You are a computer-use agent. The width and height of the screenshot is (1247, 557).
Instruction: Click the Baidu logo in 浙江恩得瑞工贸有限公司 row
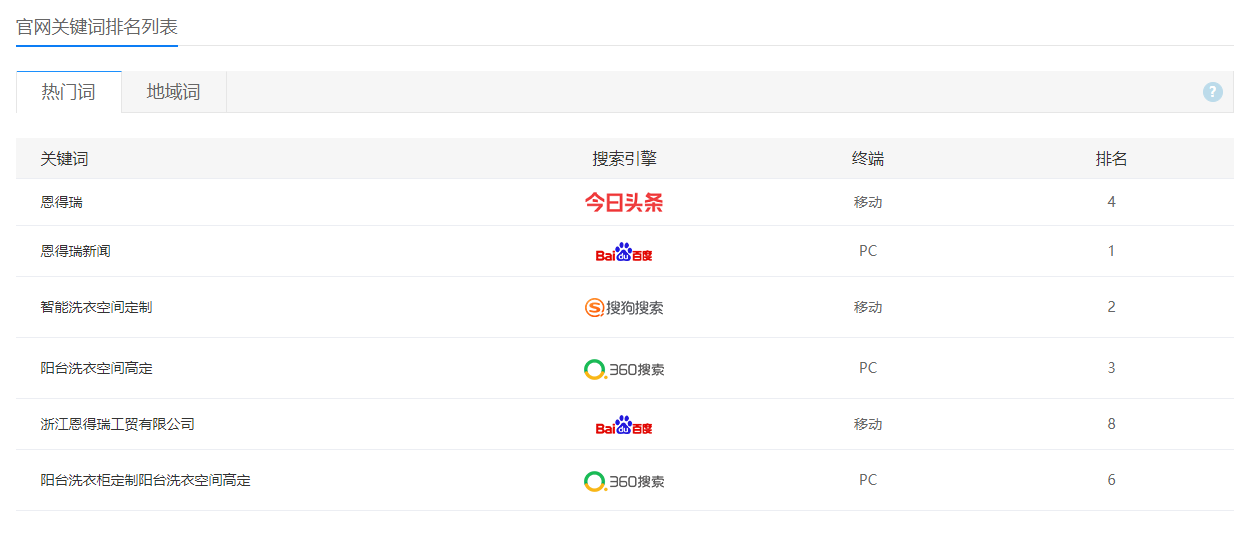point(624,425)
